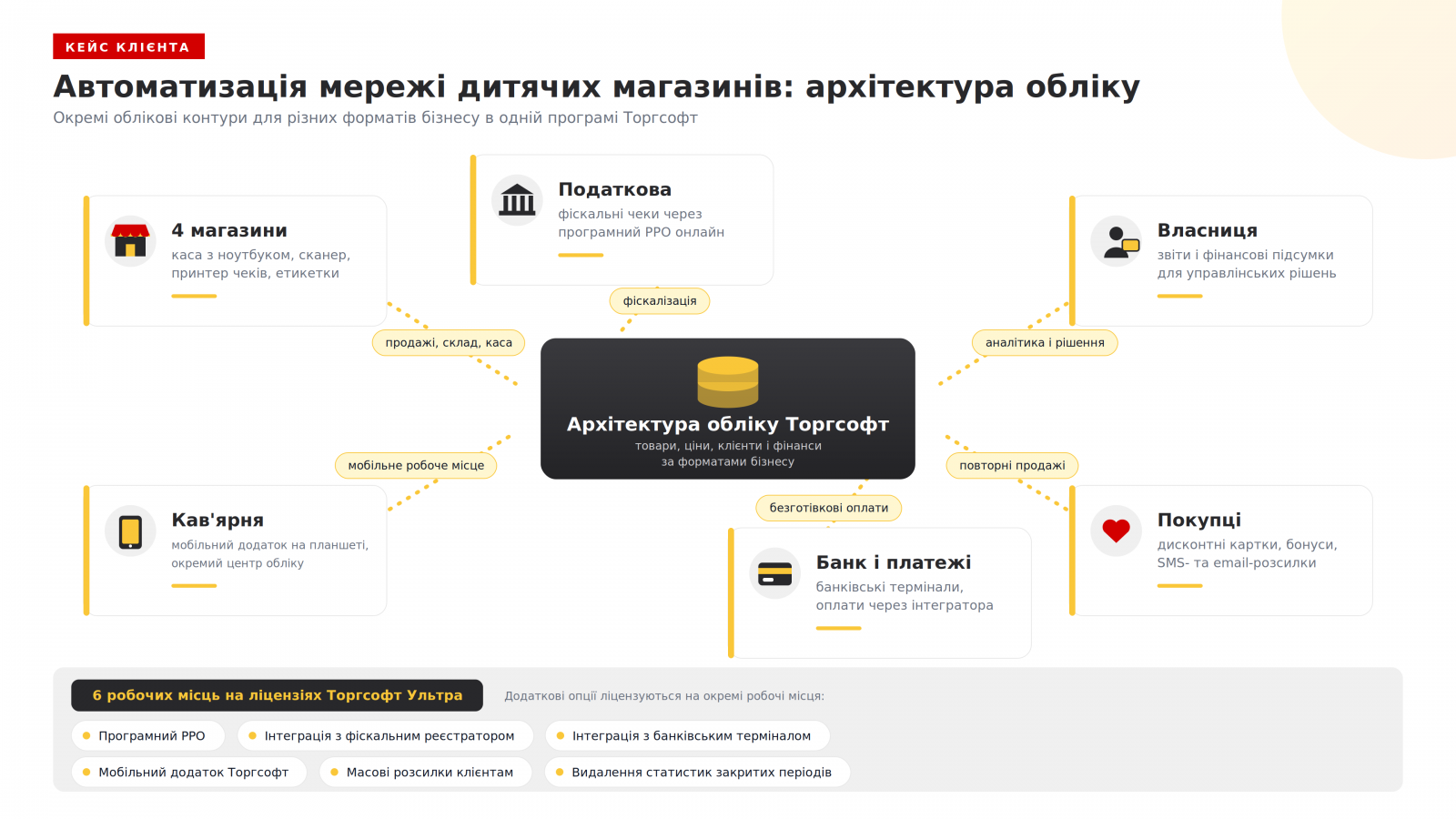The width and height of the screenshot is (1456, 819).
Task: Click text 'програмний РРО онлайн'
Action: [x=642, y=233]
